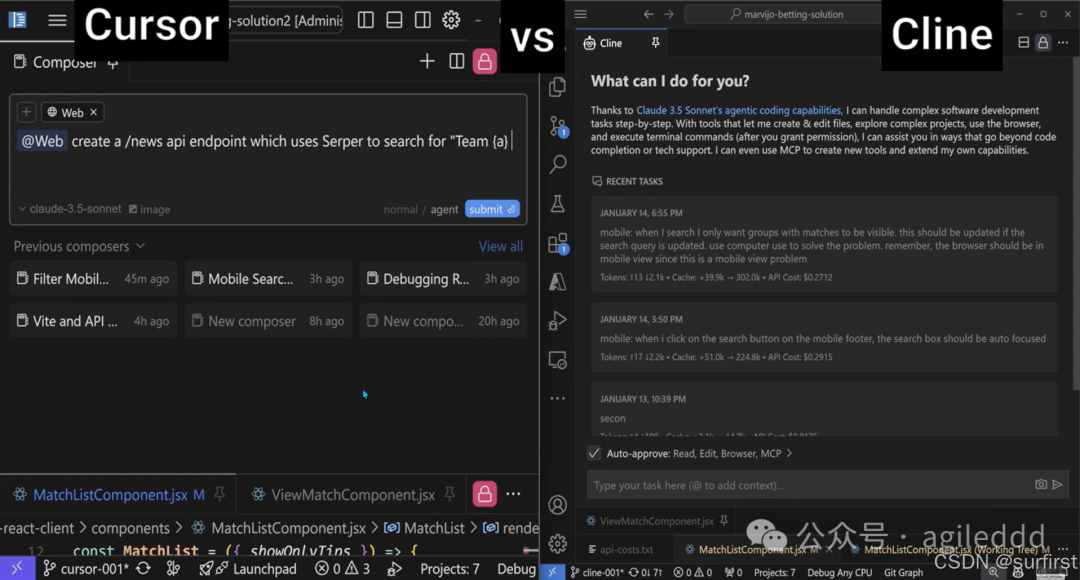The height and width of the screenshot is (580, 1080).
Task: Open the hamburger menu in Cline window
Action: [581, 14]
